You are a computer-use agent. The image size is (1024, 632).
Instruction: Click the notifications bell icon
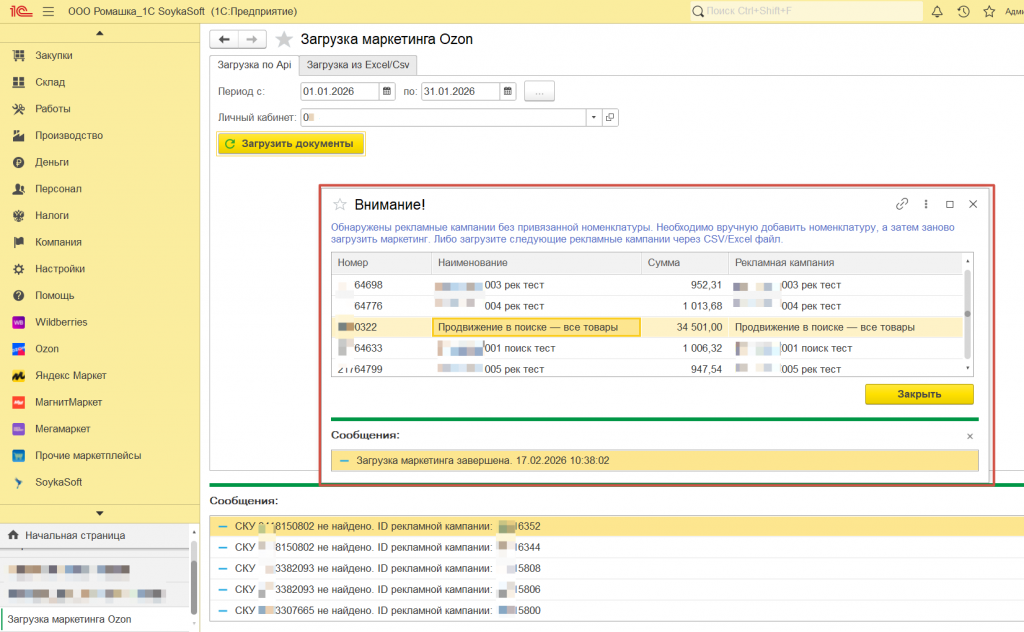pyautogui.click(x=937, y=12)
